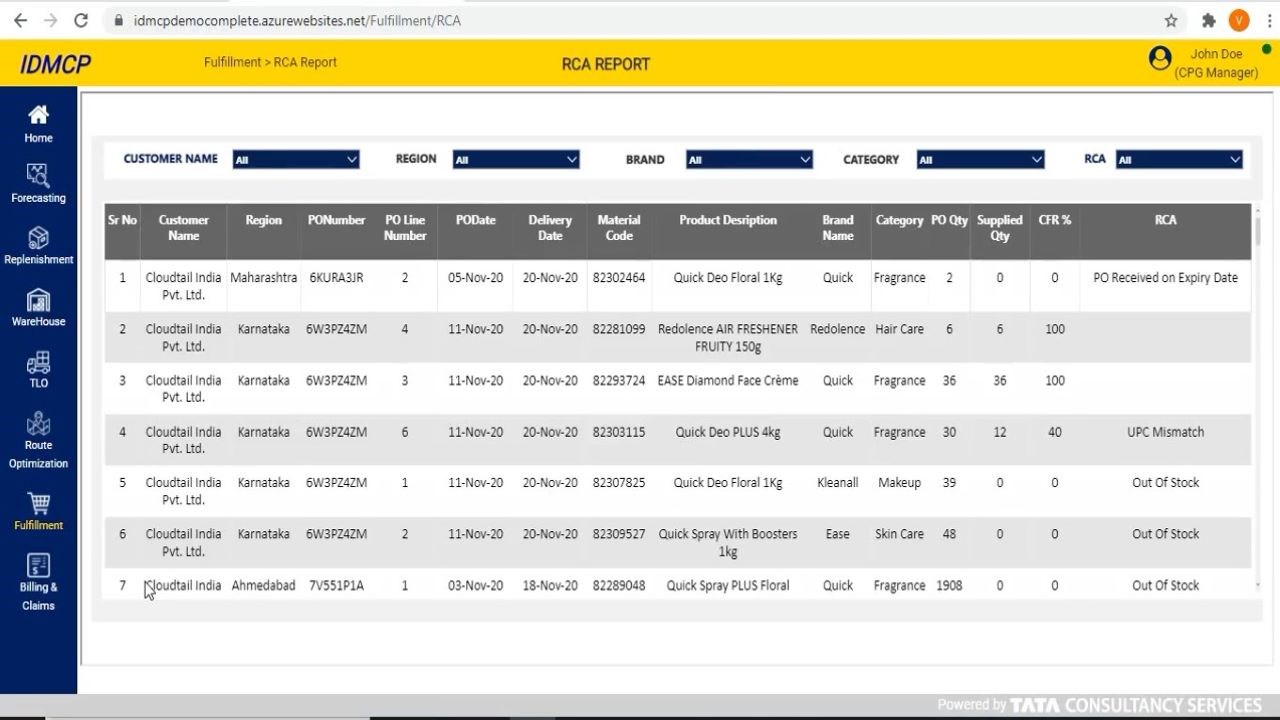Screen dimensions: 1280x720
Task: Click the Brand Name column header
Action: pyautogui.click(x=838, y=228)
